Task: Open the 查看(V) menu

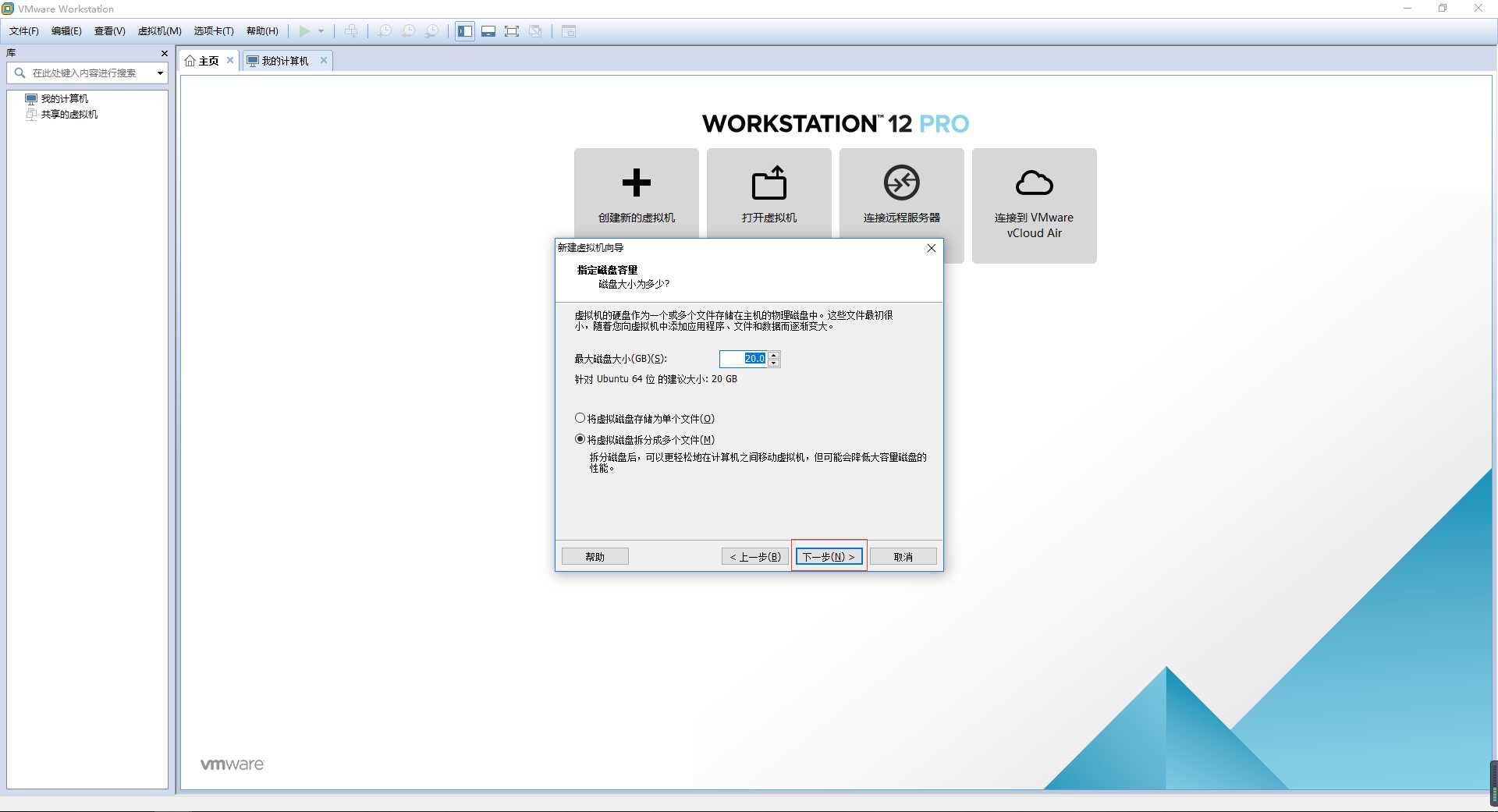Action: click(109, 31)
